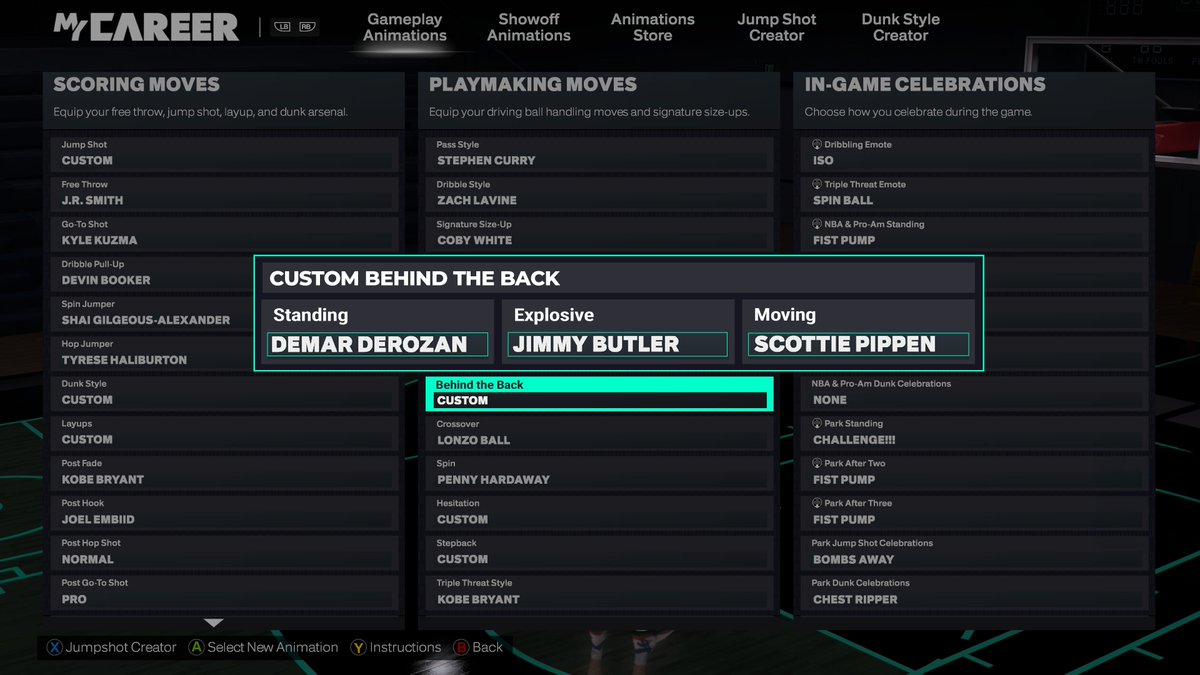Open the Dunk Style Creator tab
The height and width of the screenshot is (675, 1200).
[x=901, y=27]
